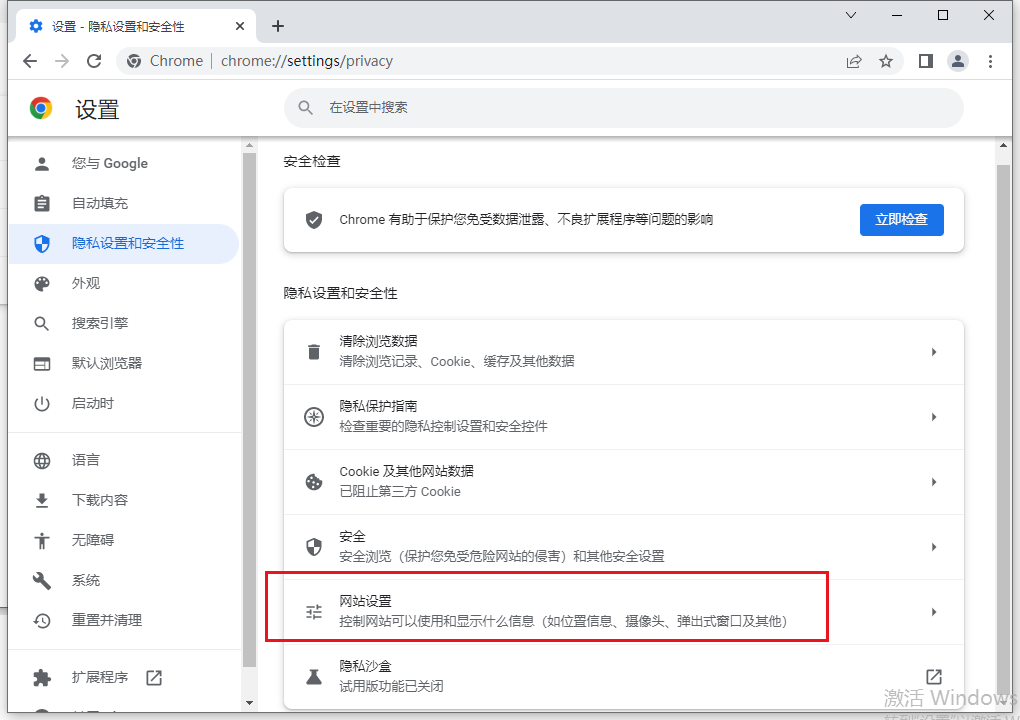Expand Cookie 及其他网站数据 with its arrow
This screenshot has height=720, width=1020.
pyautogui.click(x=933, y=482)
